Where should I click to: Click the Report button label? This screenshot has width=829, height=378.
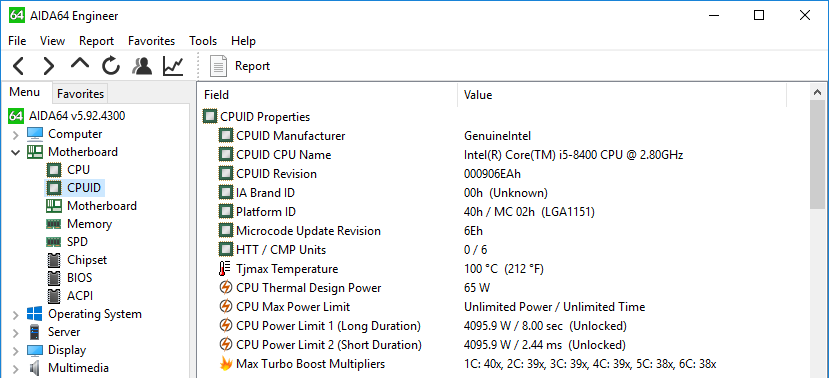[252, 66]
